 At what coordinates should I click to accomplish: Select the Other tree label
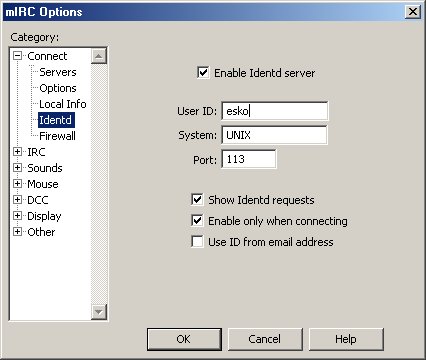click(41, 232)
